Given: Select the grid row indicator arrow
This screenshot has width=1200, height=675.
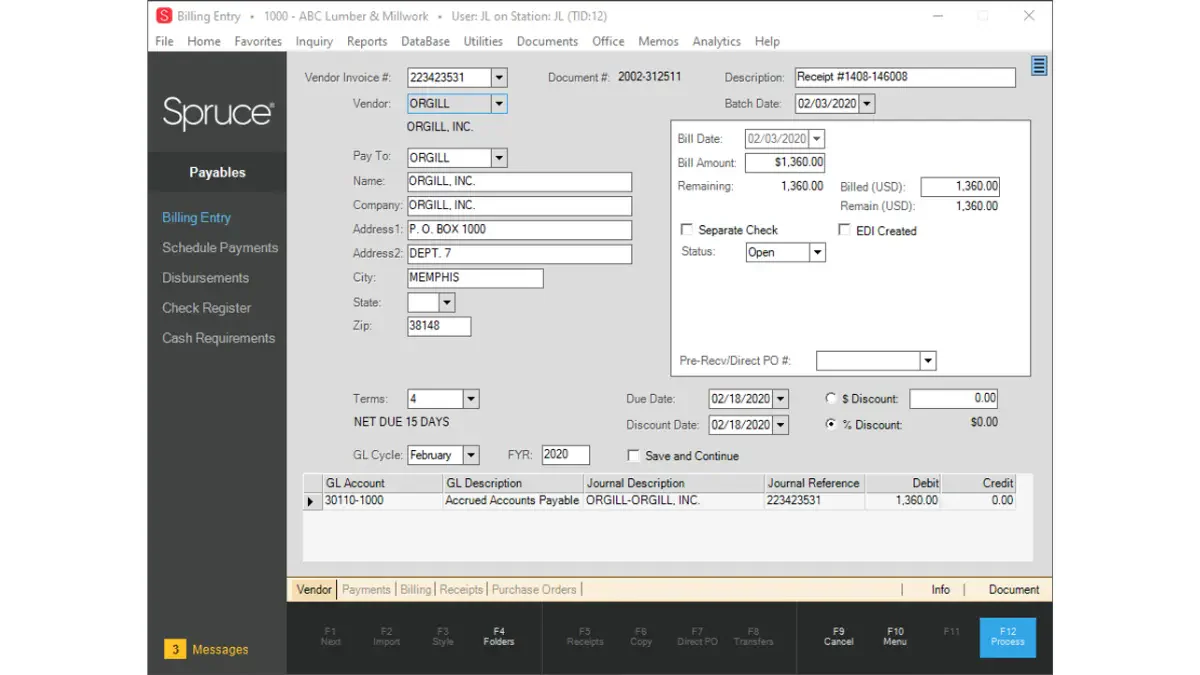Looking at the screenshot, I should (311, 501).
